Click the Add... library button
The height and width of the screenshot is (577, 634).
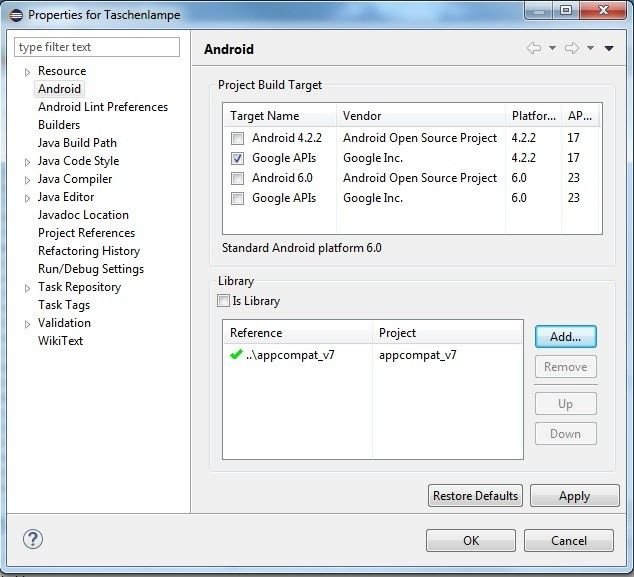565,336
